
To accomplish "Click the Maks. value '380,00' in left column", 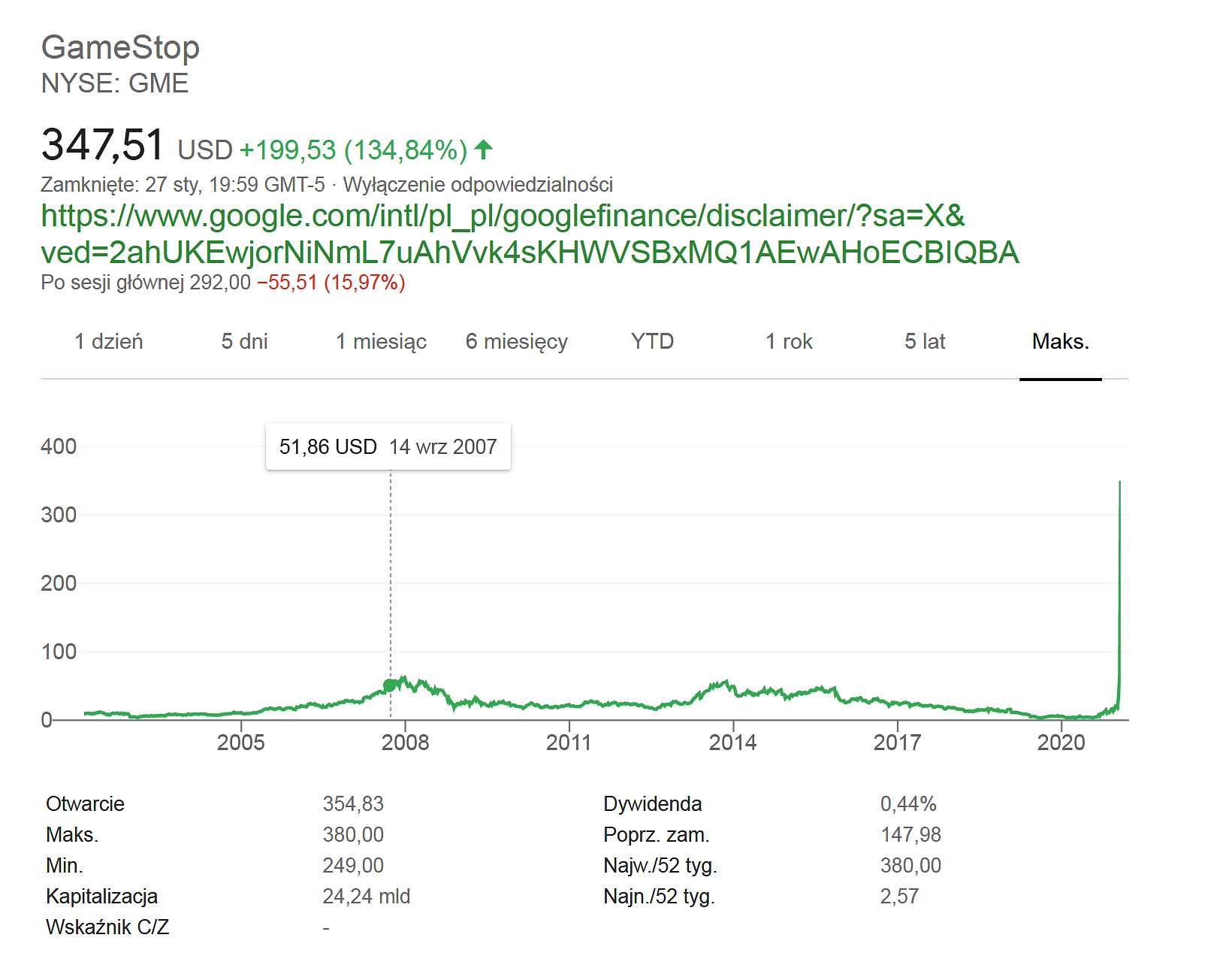I will (x=353, y=835).
